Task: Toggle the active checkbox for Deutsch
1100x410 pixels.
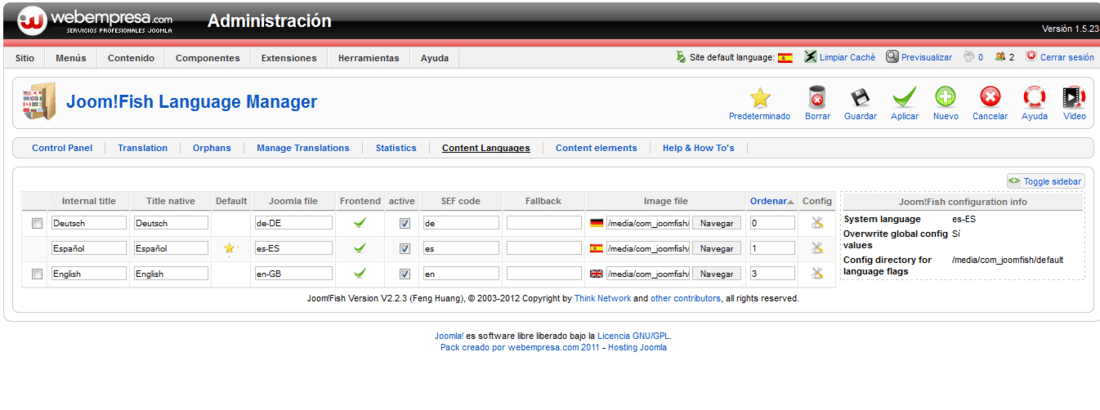Action: (404, 223)
